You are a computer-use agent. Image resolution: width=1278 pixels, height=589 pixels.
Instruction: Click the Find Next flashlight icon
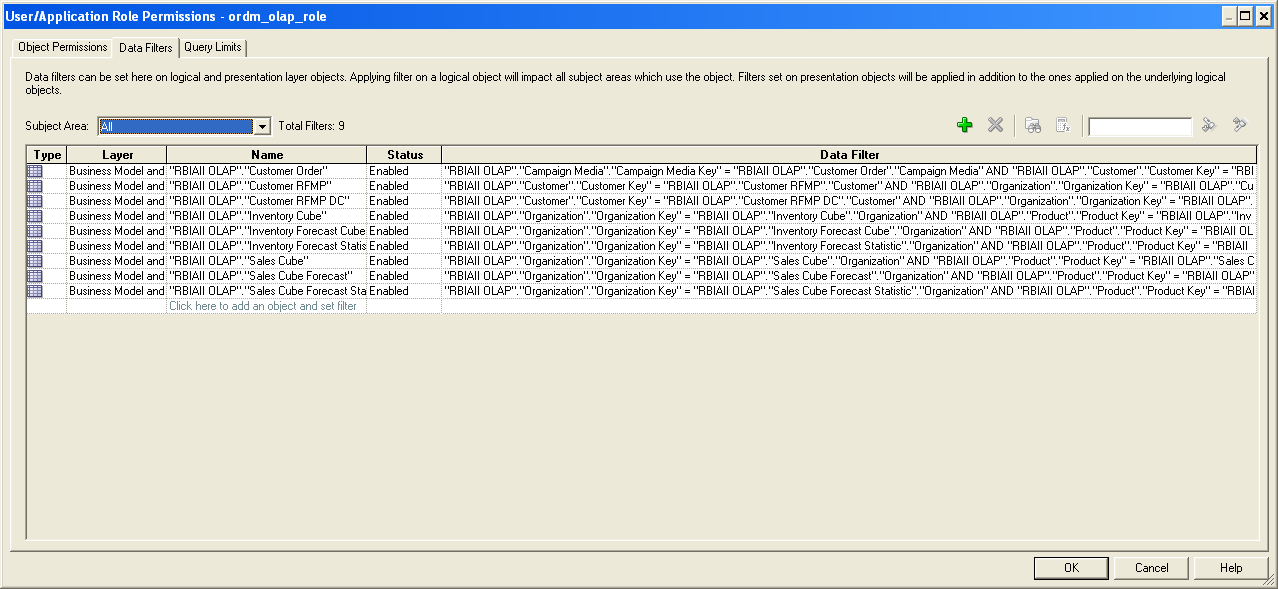(x=1240, y=125)
